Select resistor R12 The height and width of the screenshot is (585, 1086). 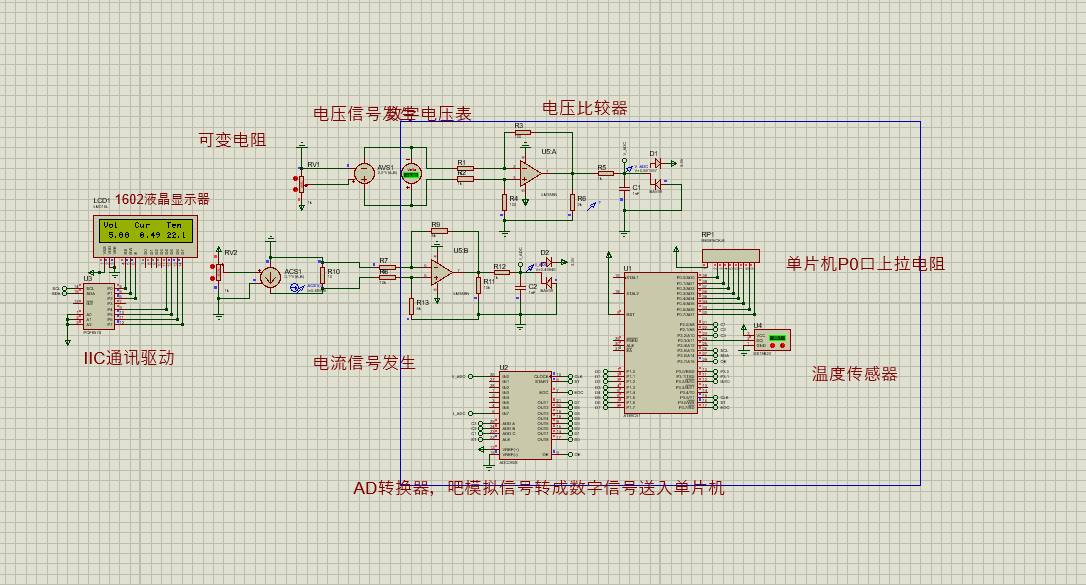tap(501, 272)
